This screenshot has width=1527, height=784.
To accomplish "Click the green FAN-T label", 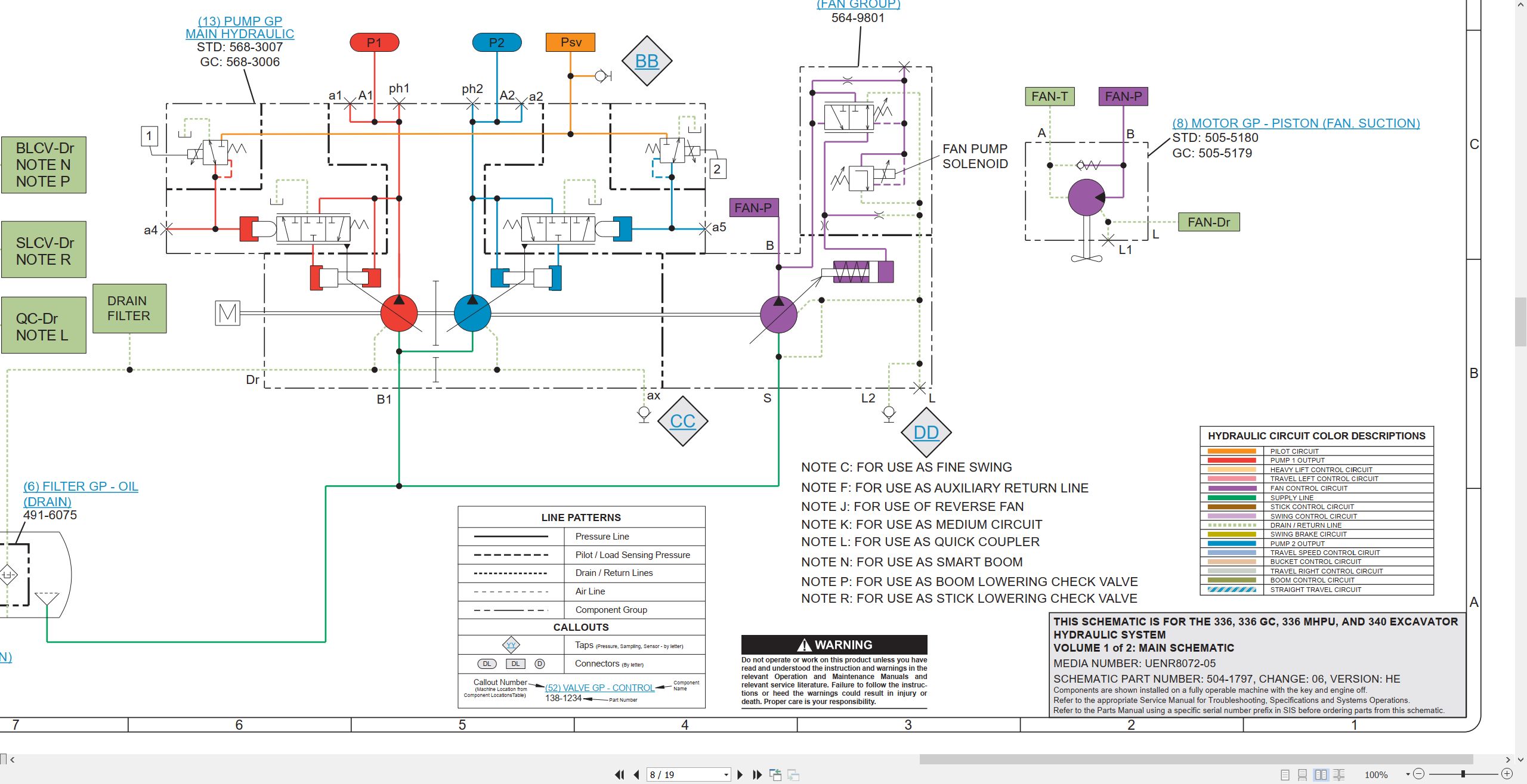I will [1050, 96].
